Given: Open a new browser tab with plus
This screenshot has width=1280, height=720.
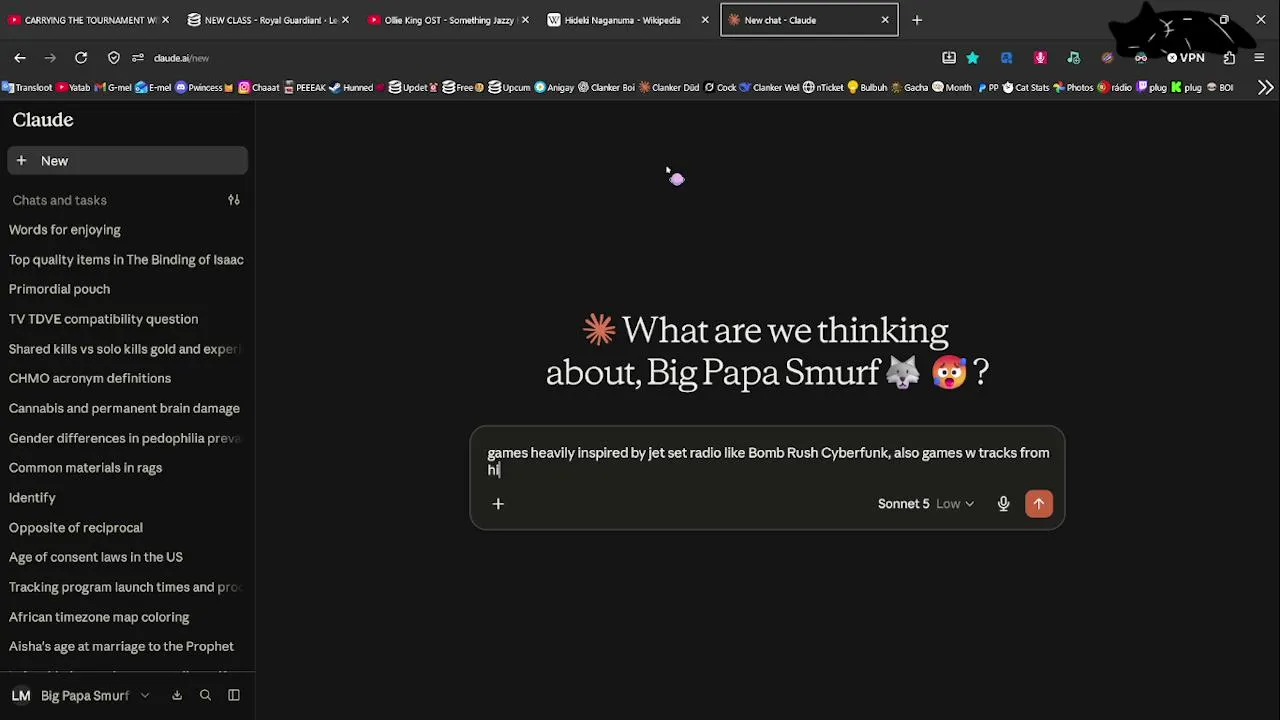Looking at the screenshot, I should click(916, 20).
